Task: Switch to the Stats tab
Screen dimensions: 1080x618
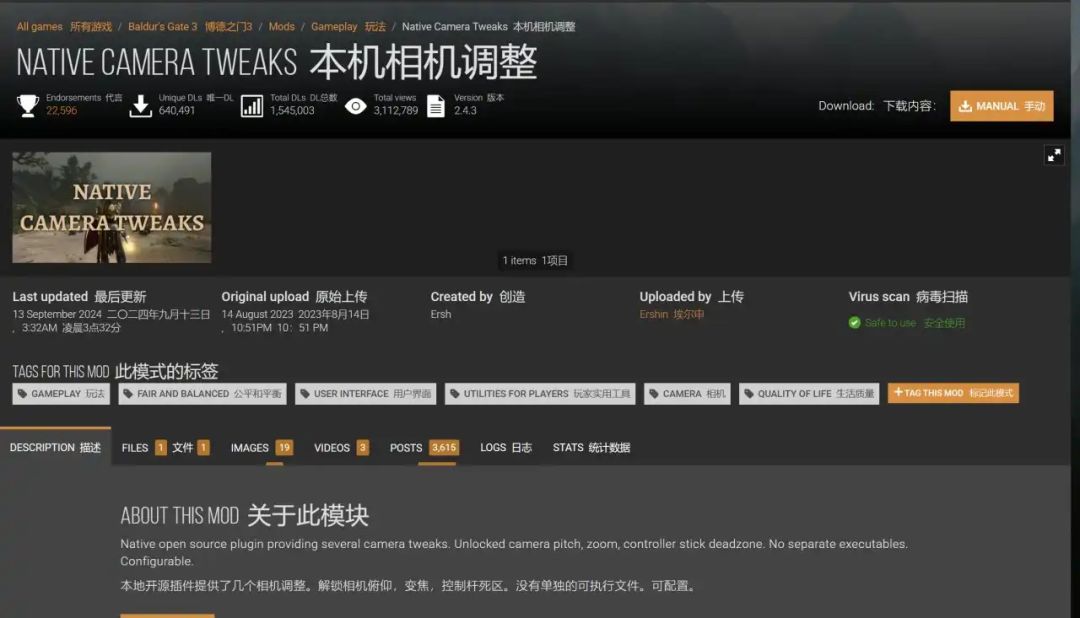Action: (x=592, y=448)
